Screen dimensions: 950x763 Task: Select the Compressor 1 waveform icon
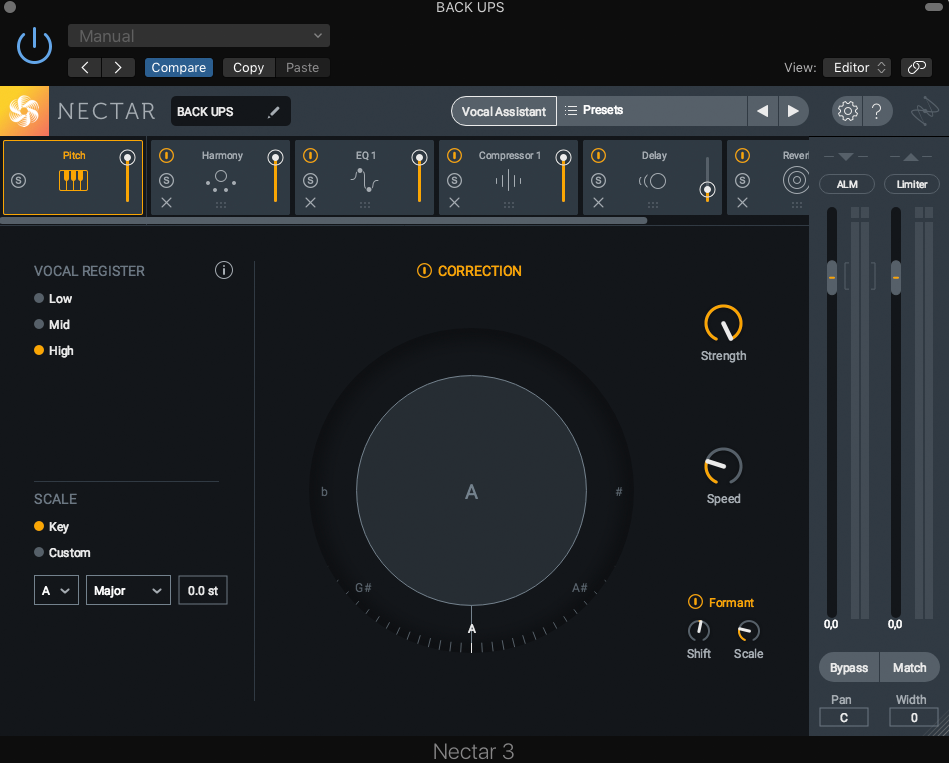pos(508,180)
